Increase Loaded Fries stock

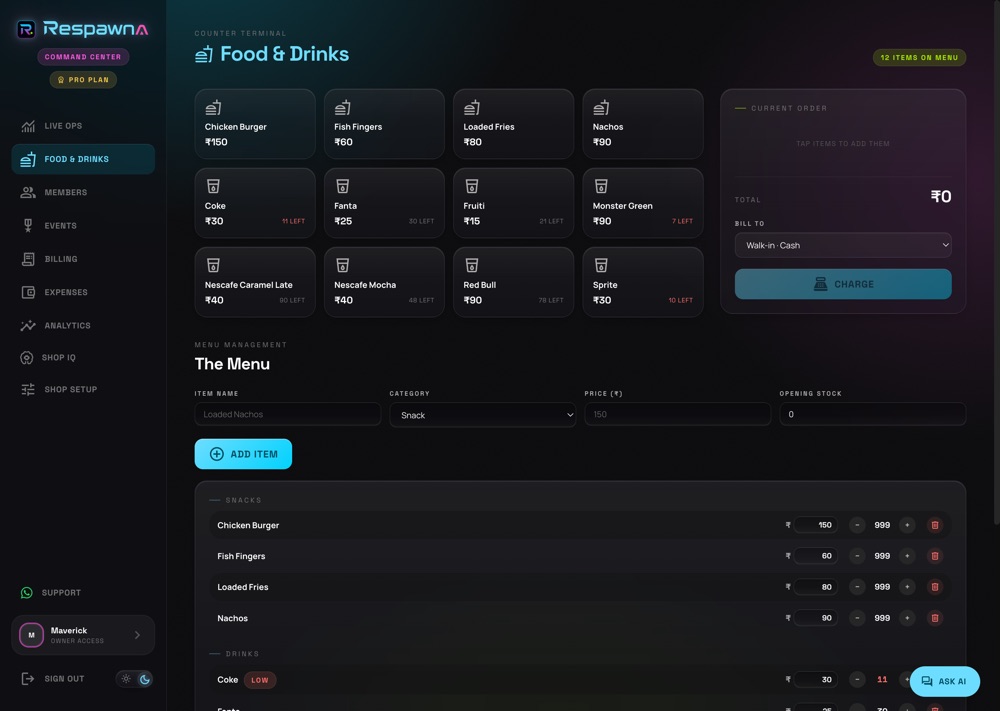(907, 587)
